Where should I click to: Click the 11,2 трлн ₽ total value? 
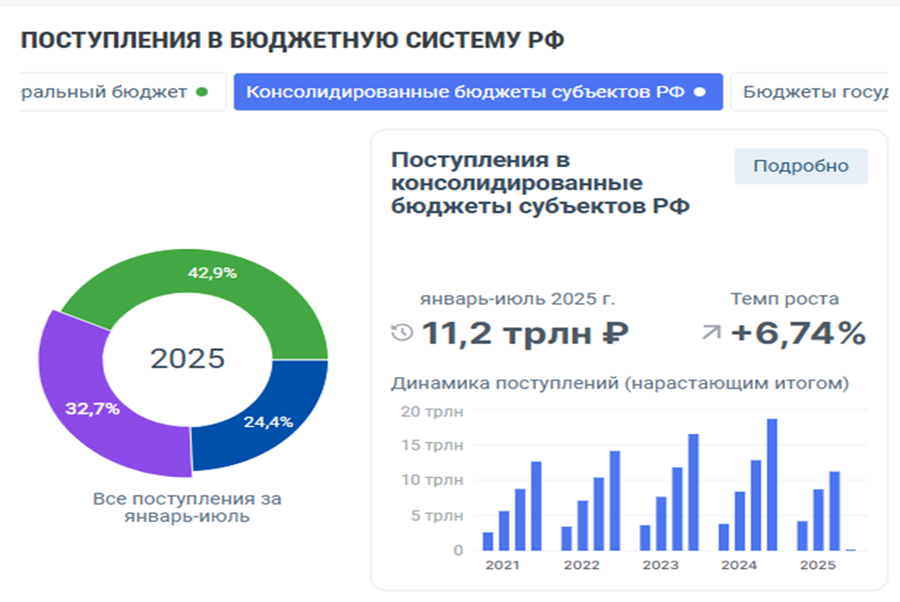(x=525, y=333)
